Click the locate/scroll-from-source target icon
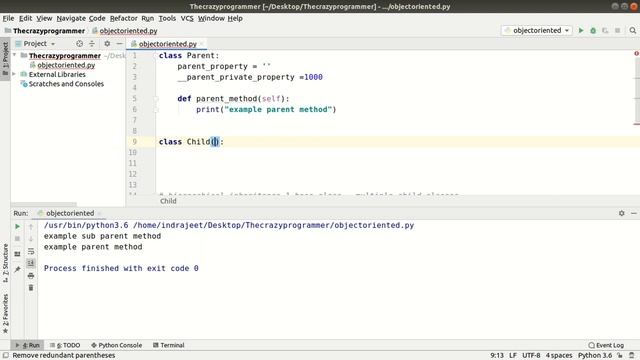640x360 pixels. [79, 43]
